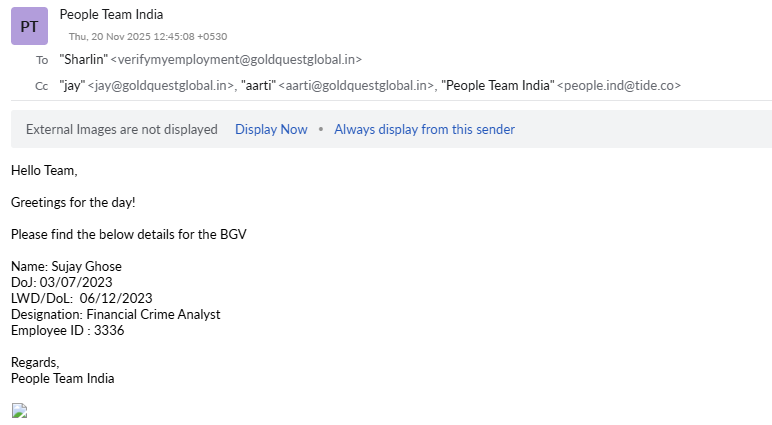Click the External Images not displayed notice
Image resolution: width=772 pixels, height=425 pixels.
[121, 129]
